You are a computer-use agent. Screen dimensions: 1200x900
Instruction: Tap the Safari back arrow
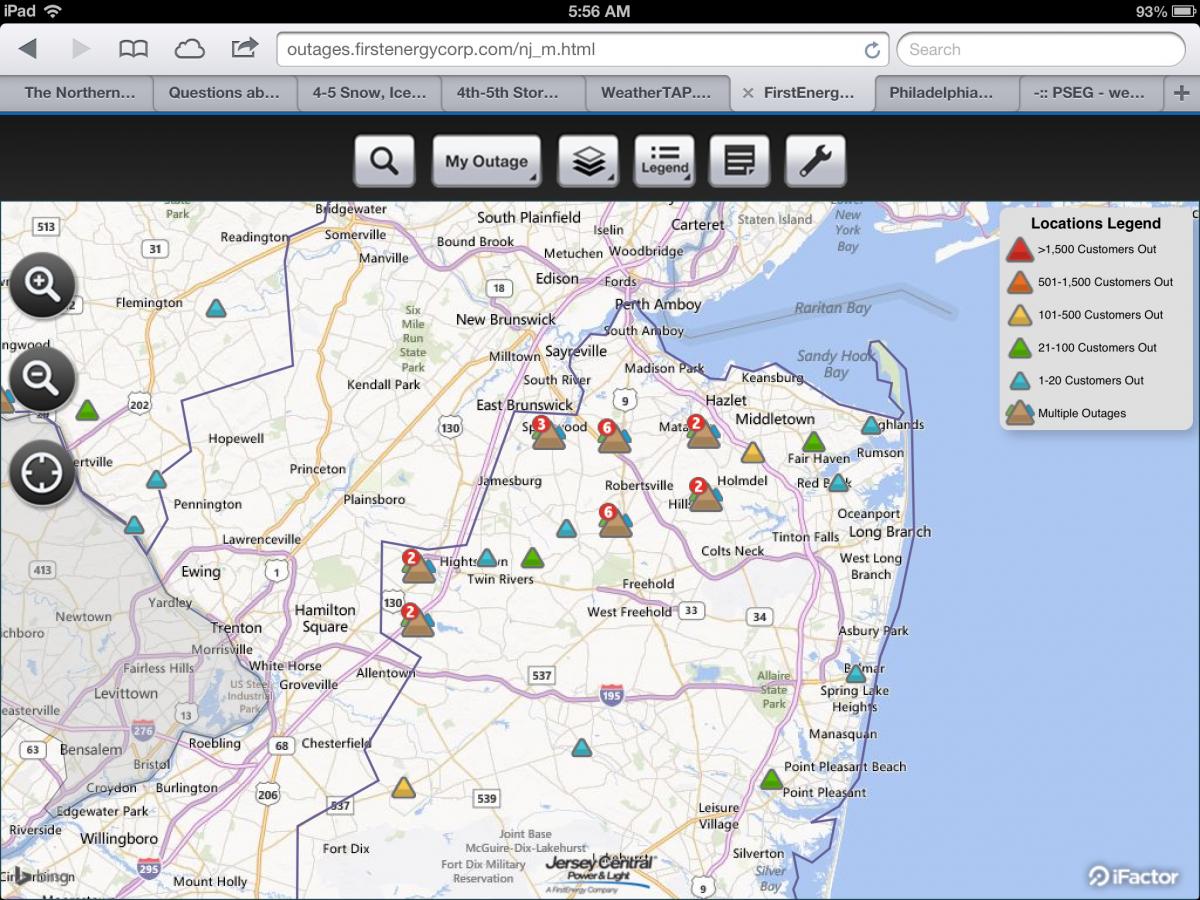coord(28,49)
